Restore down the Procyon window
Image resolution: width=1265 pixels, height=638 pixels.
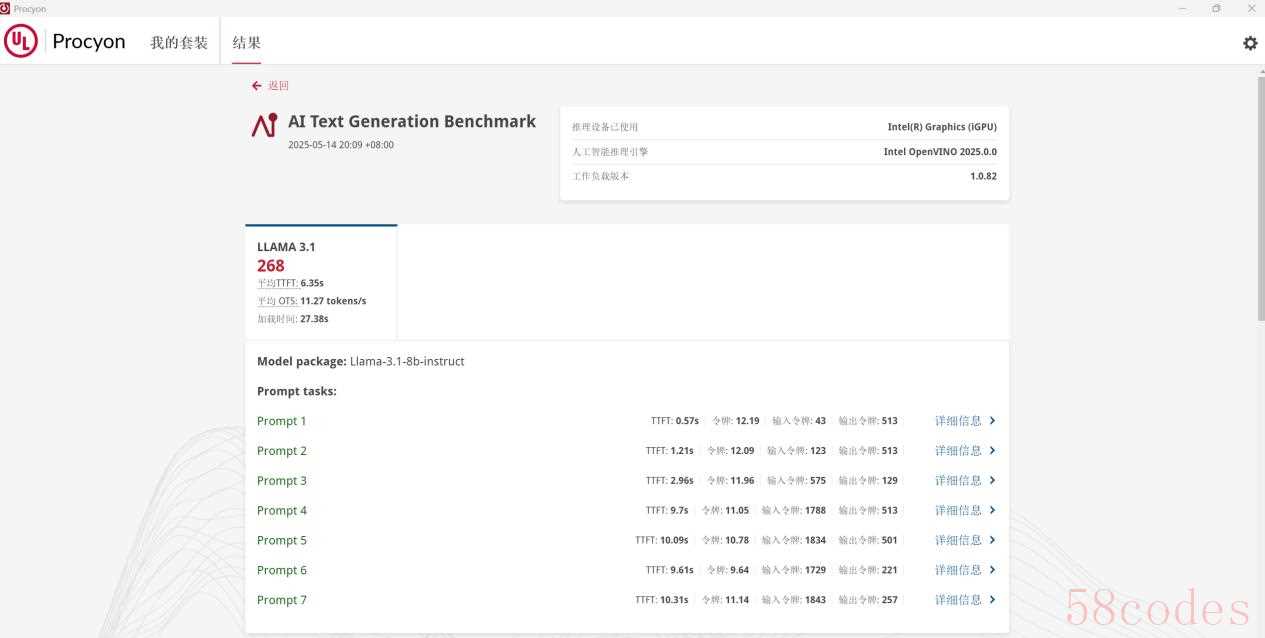point(1216,8)
